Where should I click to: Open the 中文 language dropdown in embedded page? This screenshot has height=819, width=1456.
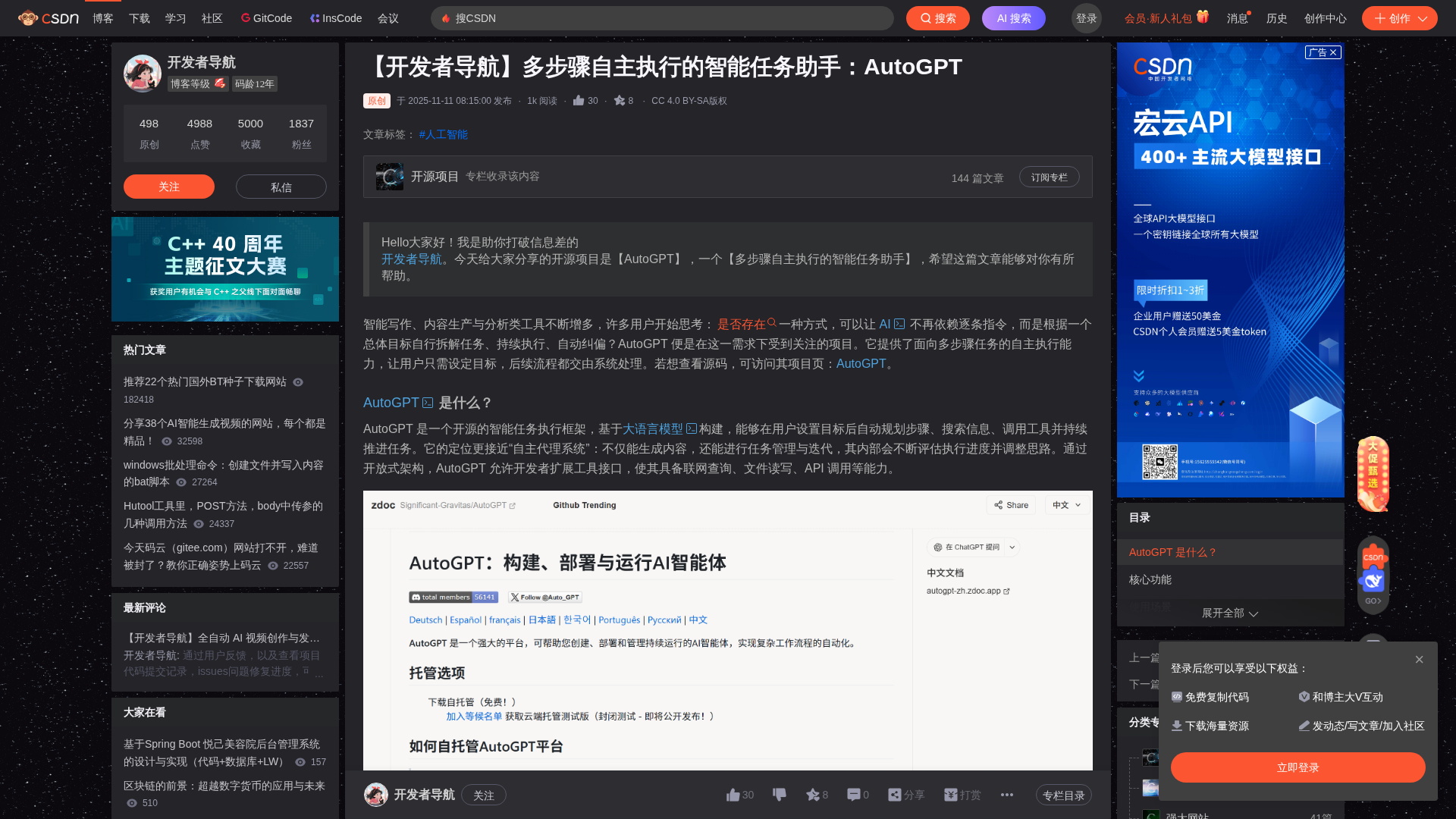(x=1066, y=505)
